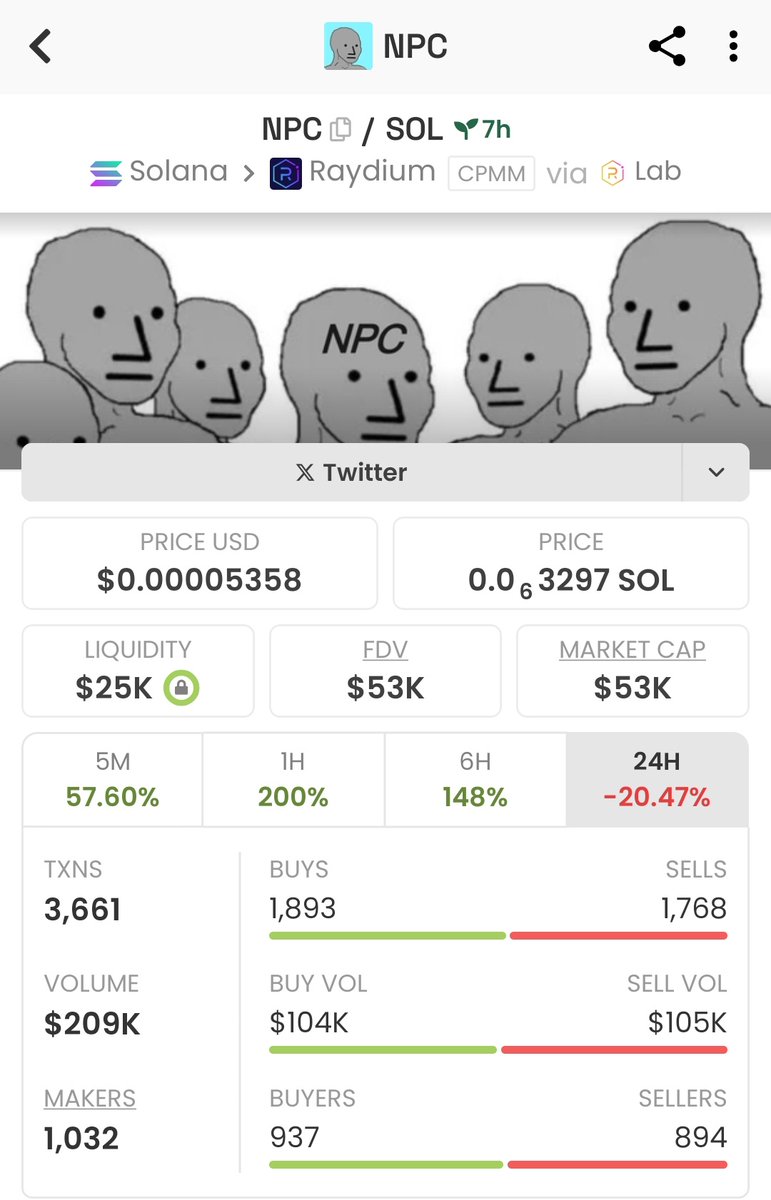
Task: Open the three-dot overflow menu
Action: click(x=734, y=46)
